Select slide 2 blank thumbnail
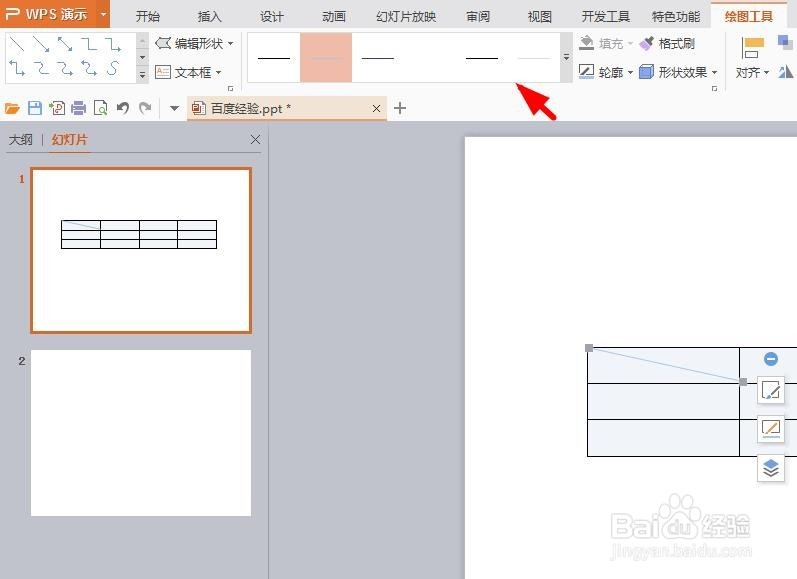Screen dimensions: 797x579 tap(141, 433)
